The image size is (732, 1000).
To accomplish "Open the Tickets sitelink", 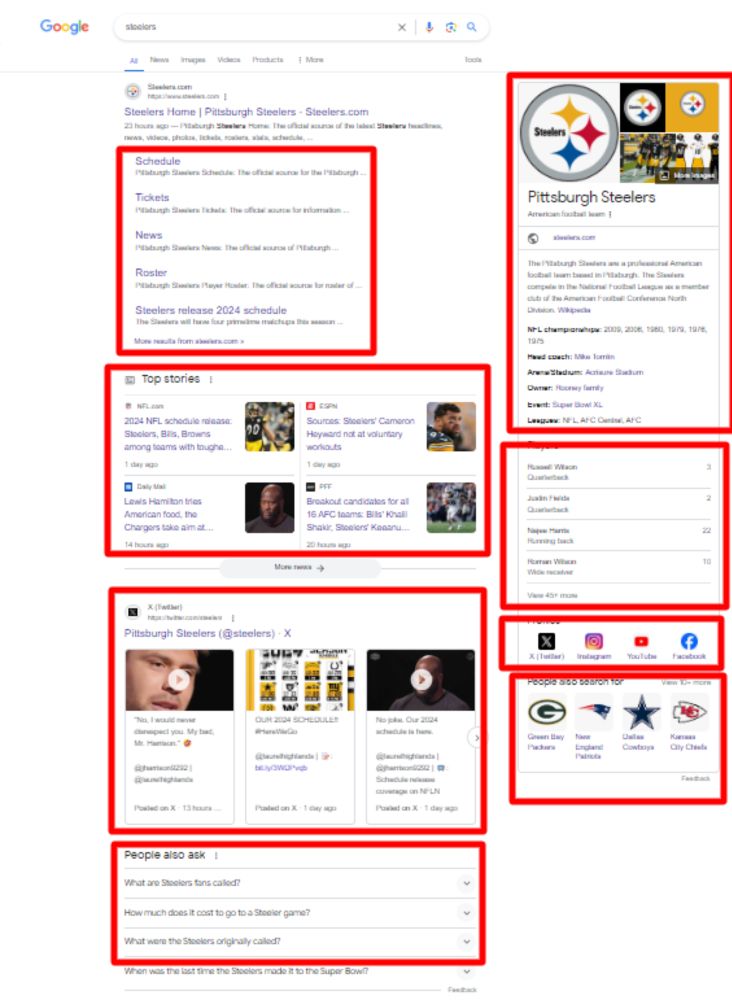I will click(x=152, y=198).
